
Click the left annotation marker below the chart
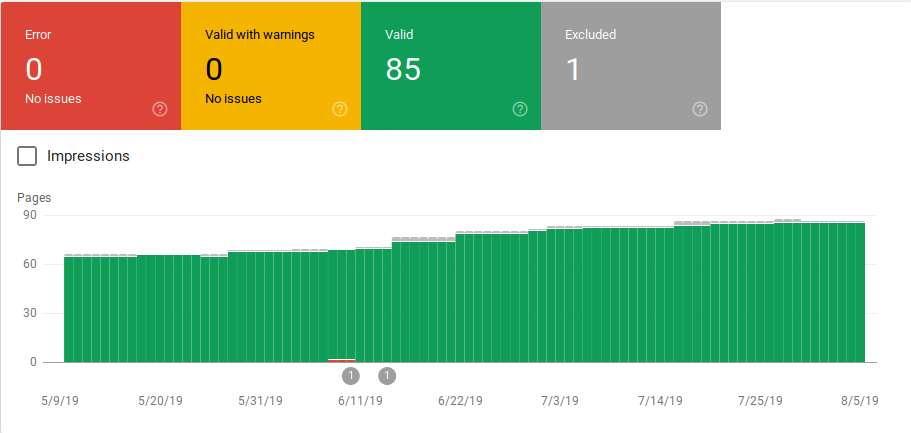click(350, 376)
